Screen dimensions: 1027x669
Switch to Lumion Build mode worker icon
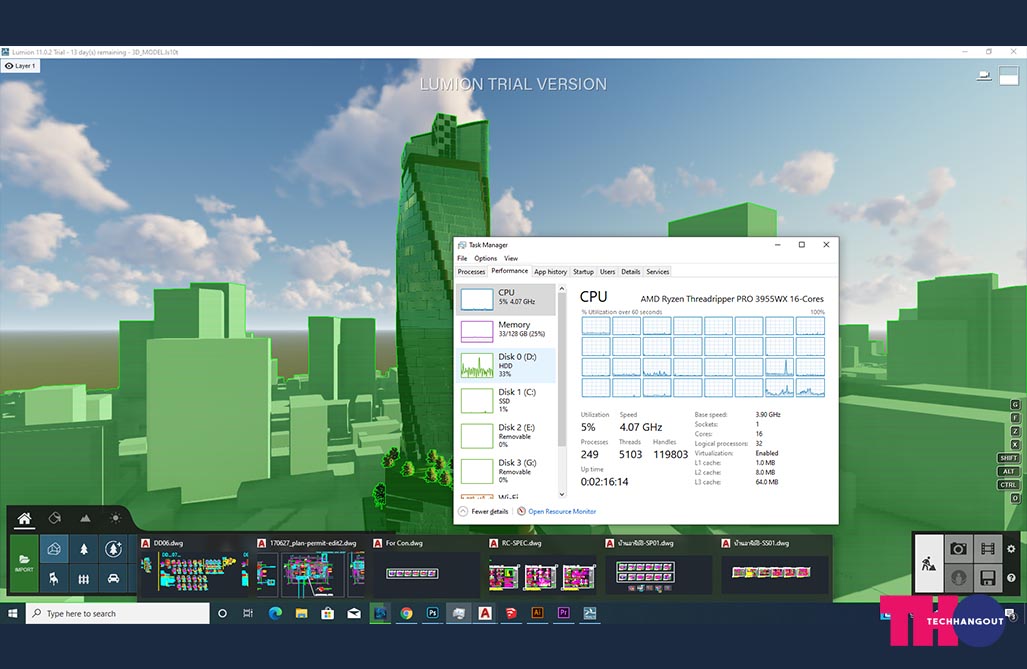click(x=929, y=564)
